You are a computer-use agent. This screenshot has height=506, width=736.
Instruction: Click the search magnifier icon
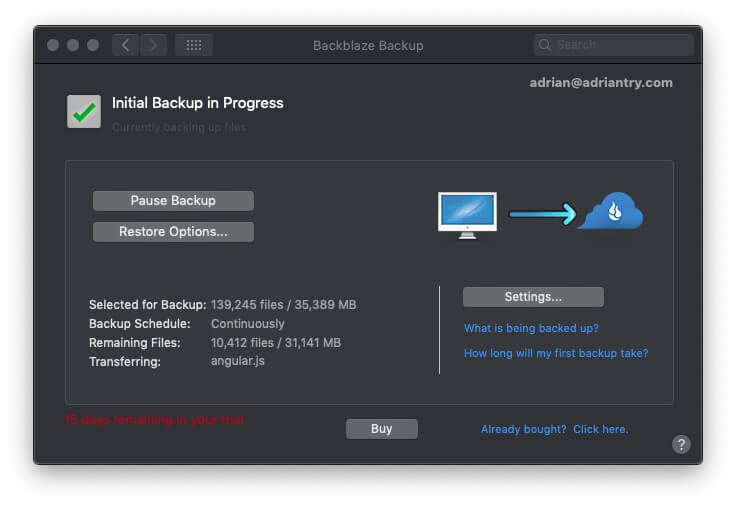(545, 45)
